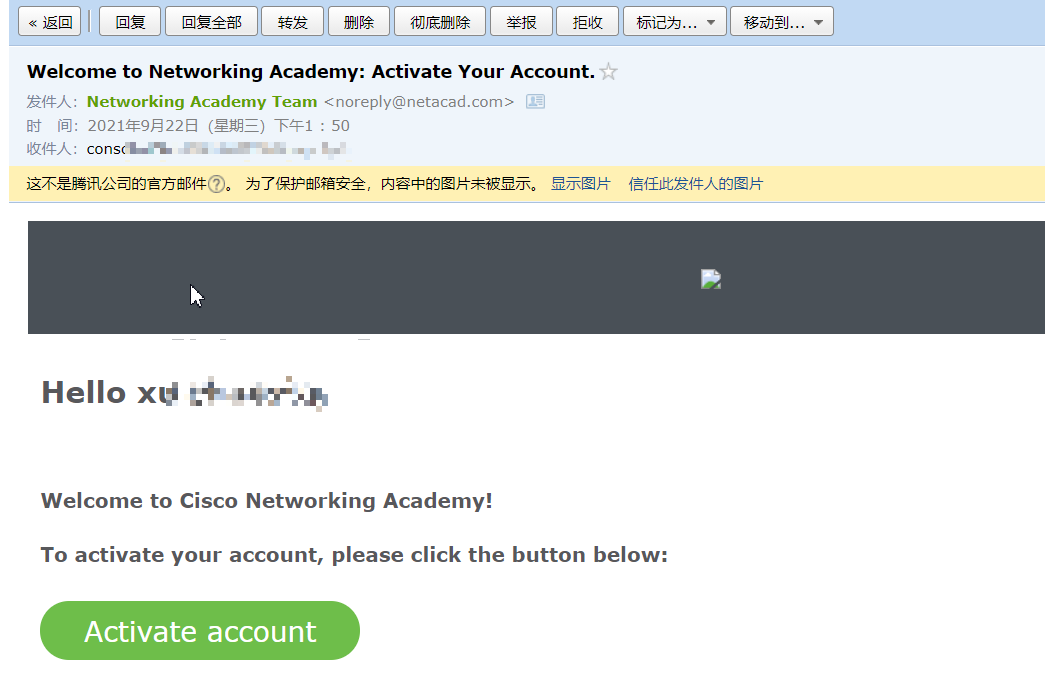
Task: Click the broken image placeholder in banner
Action: pos(711,279)
